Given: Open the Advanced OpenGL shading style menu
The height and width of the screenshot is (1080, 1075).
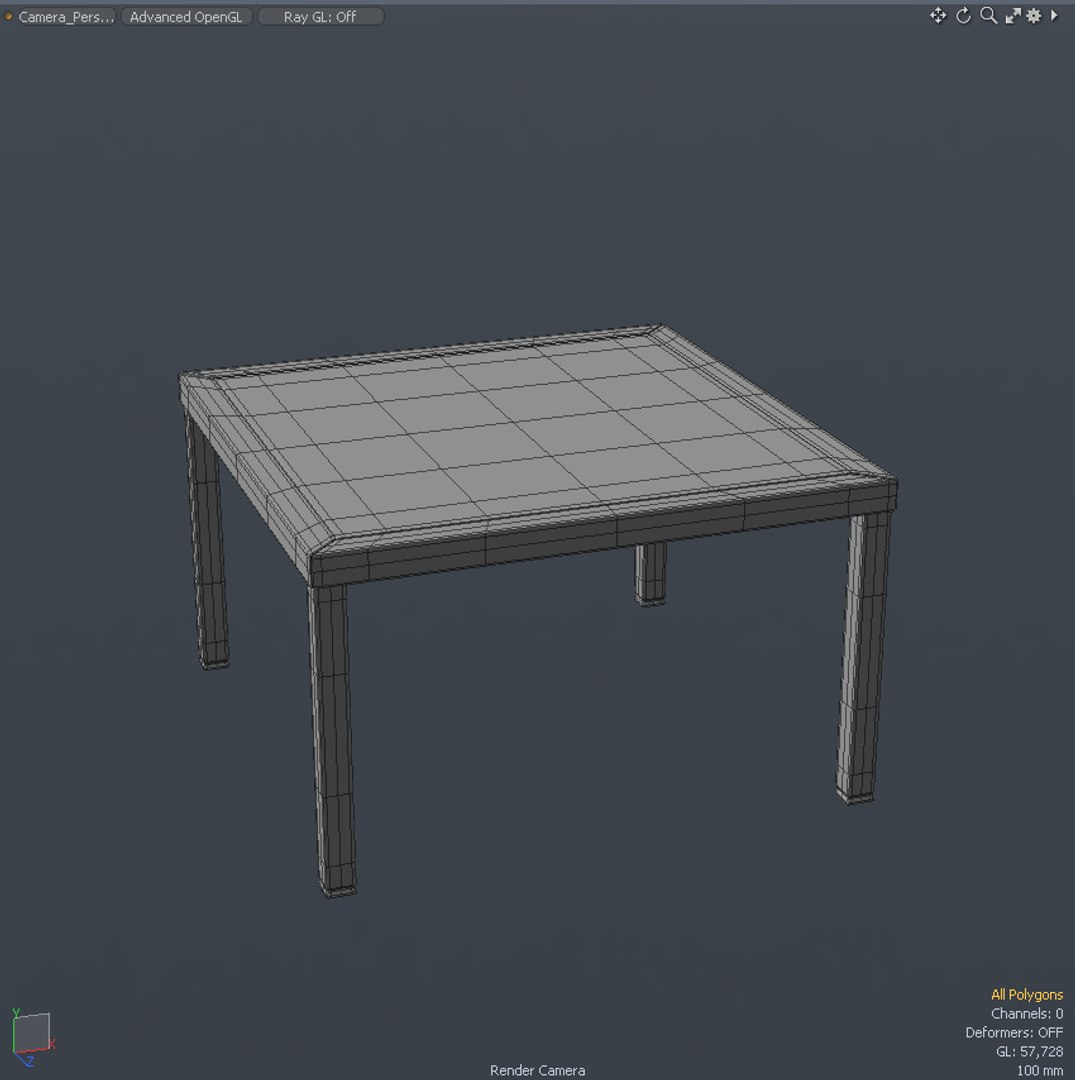Looking at the screenshot, I should (186, 17).
